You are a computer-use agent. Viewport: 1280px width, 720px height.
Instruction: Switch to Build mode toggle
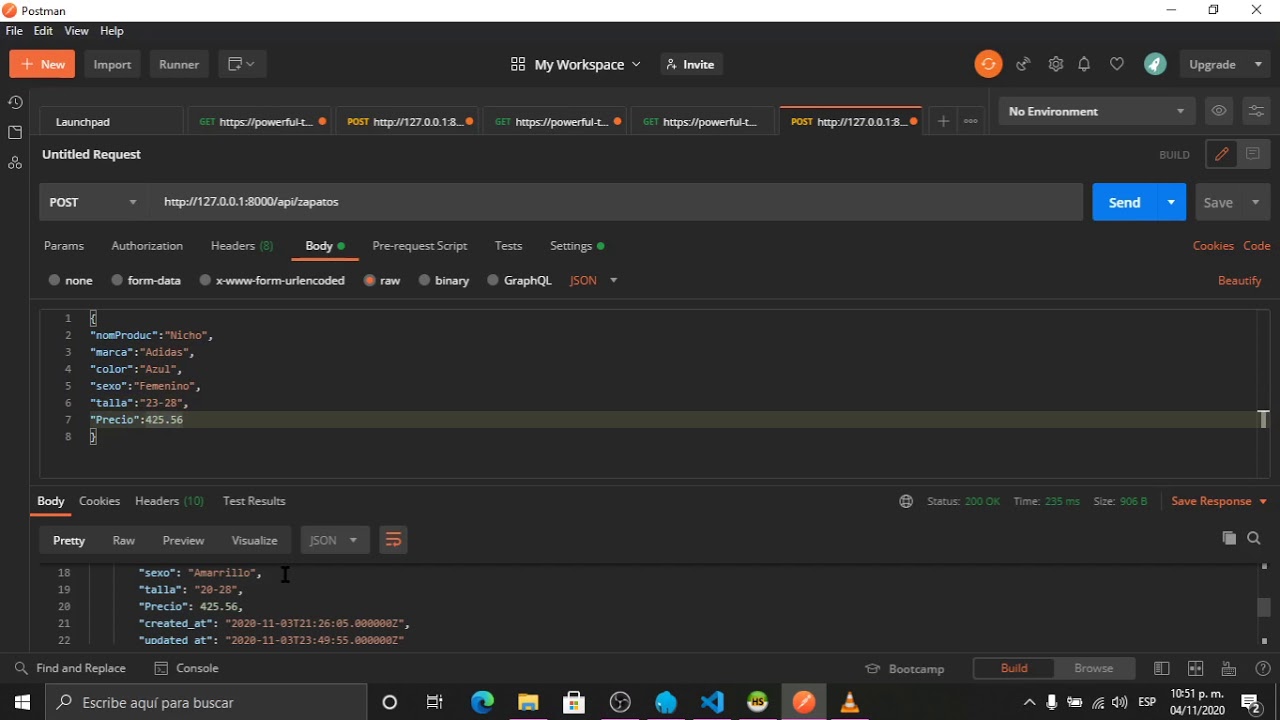(1014, 668)
